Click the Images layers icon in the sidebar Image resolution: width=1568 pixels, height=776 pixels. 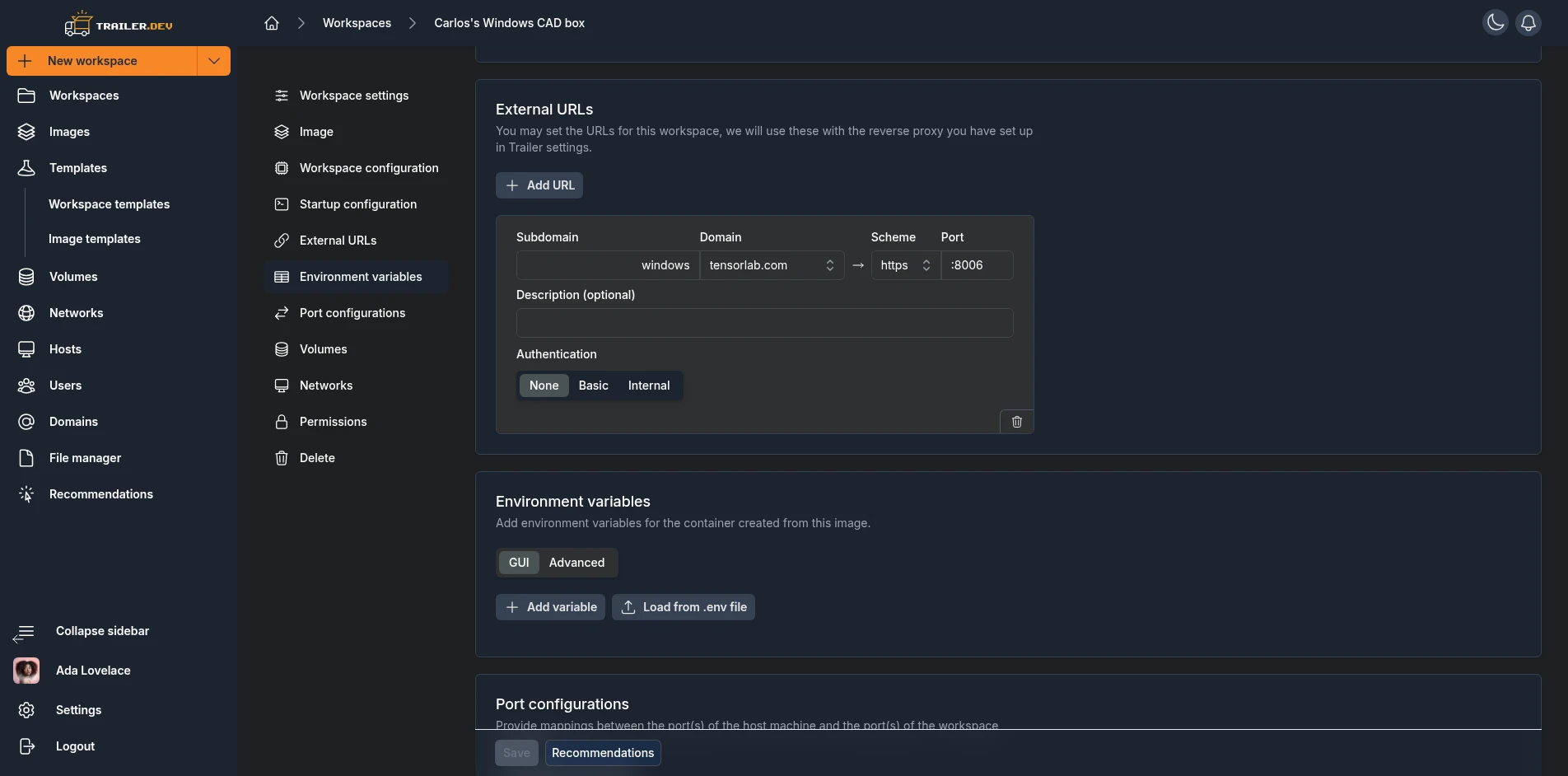(26, 132)
